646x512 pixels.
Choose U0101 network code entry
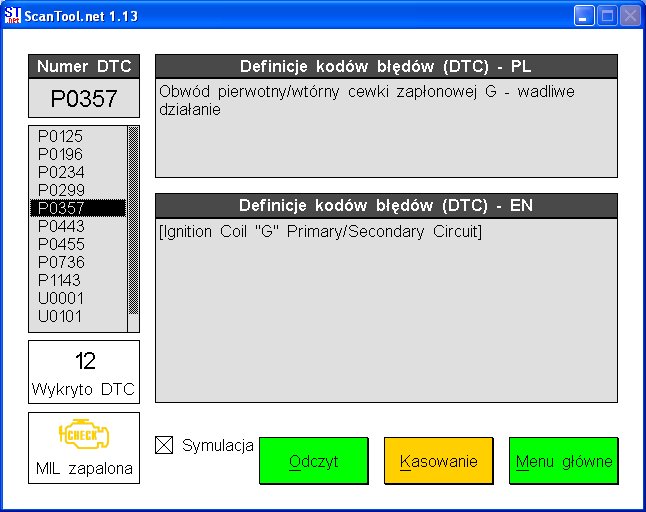pyautogui.click(x=60, y=316)
